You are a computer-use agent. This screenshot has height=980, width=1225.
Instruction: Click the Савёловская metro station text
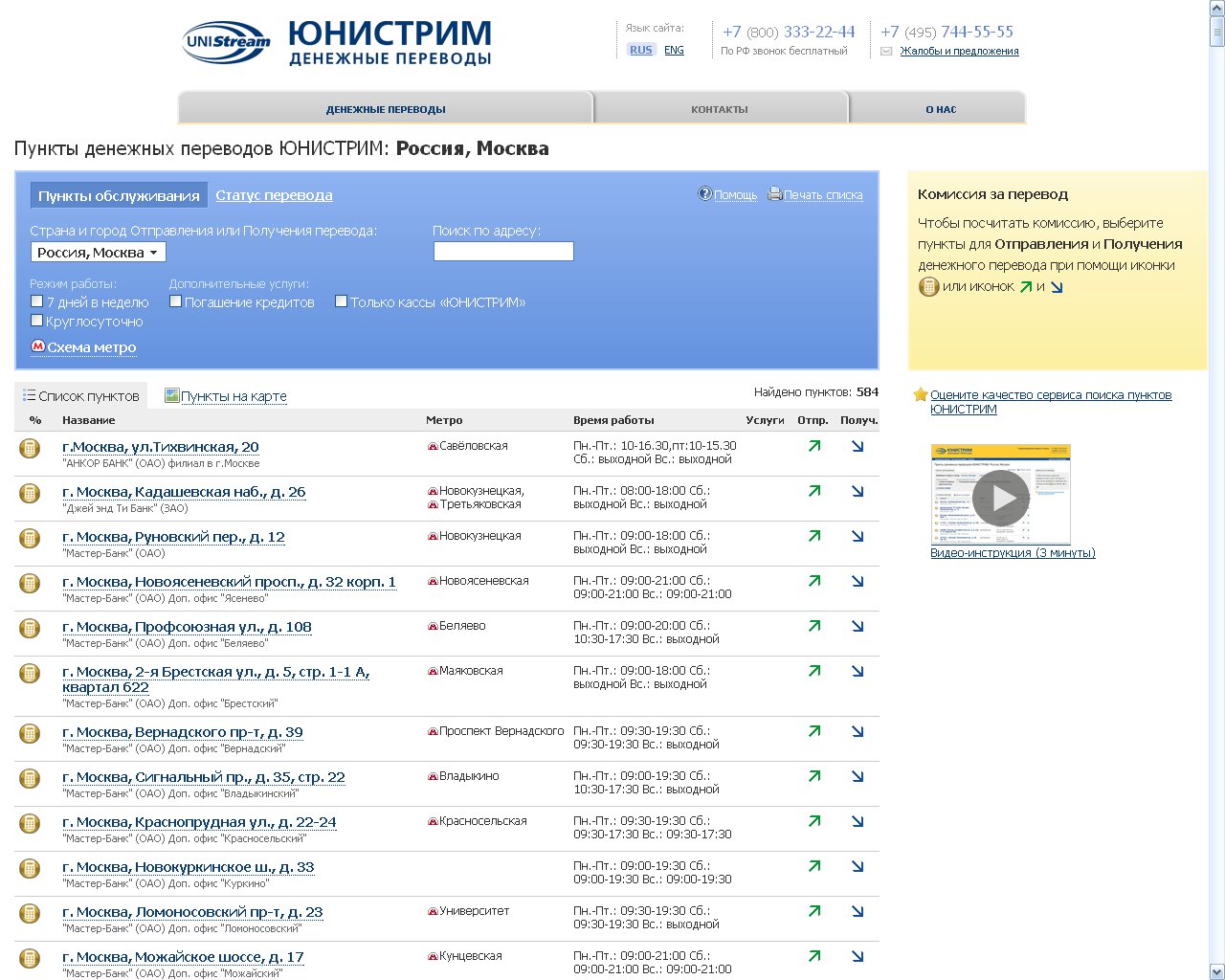click(x=473, y=446)
